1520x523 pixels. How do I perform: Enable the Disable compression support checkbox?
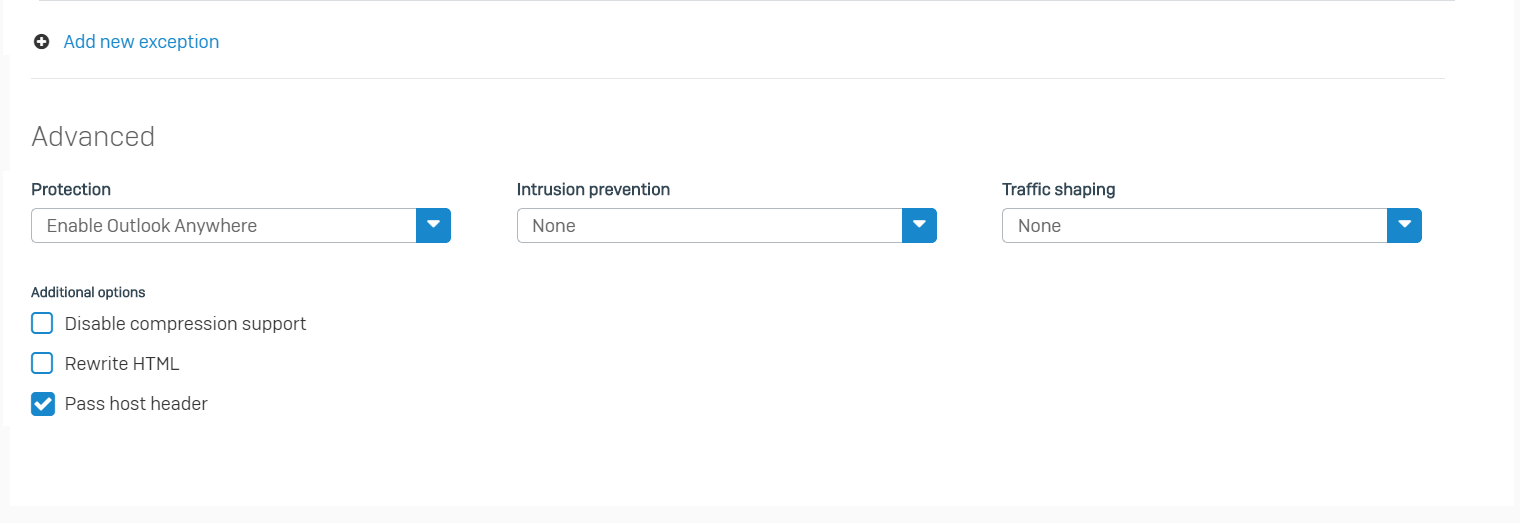tap(42, 323)
